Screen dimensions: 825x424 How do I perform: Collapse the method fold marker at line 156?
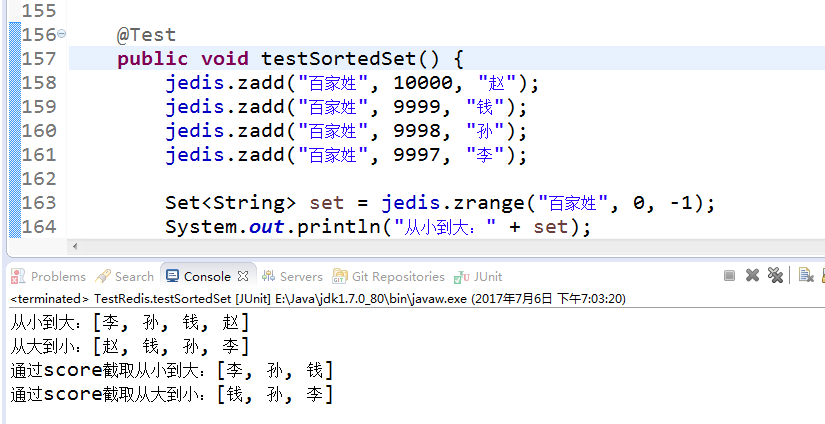pos(62,34)
